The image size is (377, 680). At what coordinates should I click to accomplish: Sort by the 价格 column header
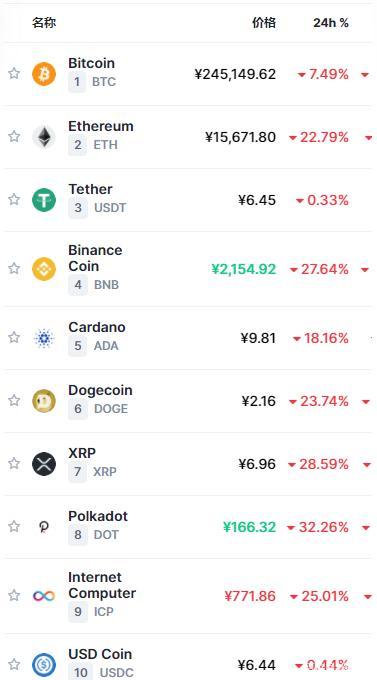click(x=264, y=23)
